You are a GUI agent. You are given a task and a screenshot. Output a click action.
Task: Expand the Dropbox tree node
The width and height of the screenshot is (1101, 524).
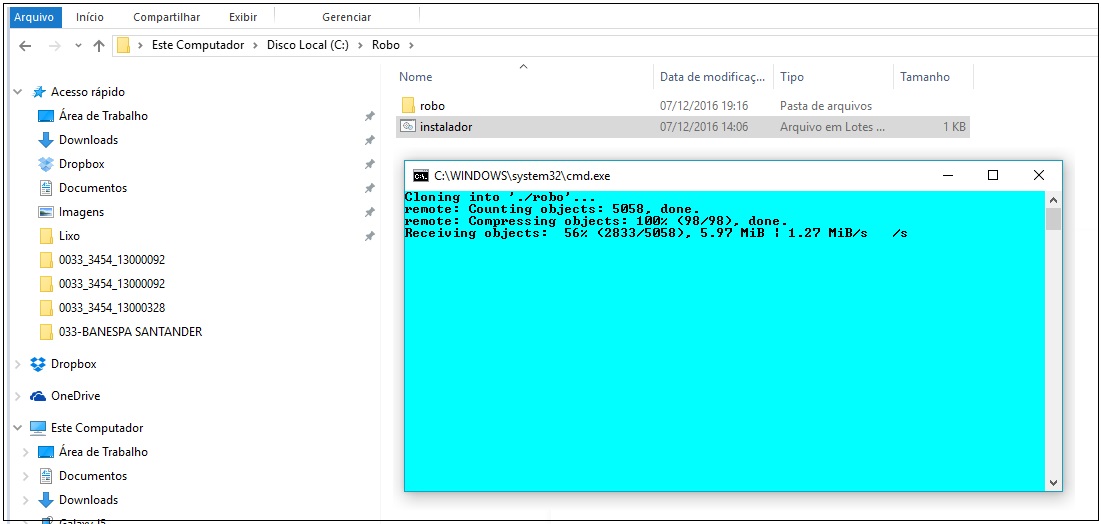18,364
